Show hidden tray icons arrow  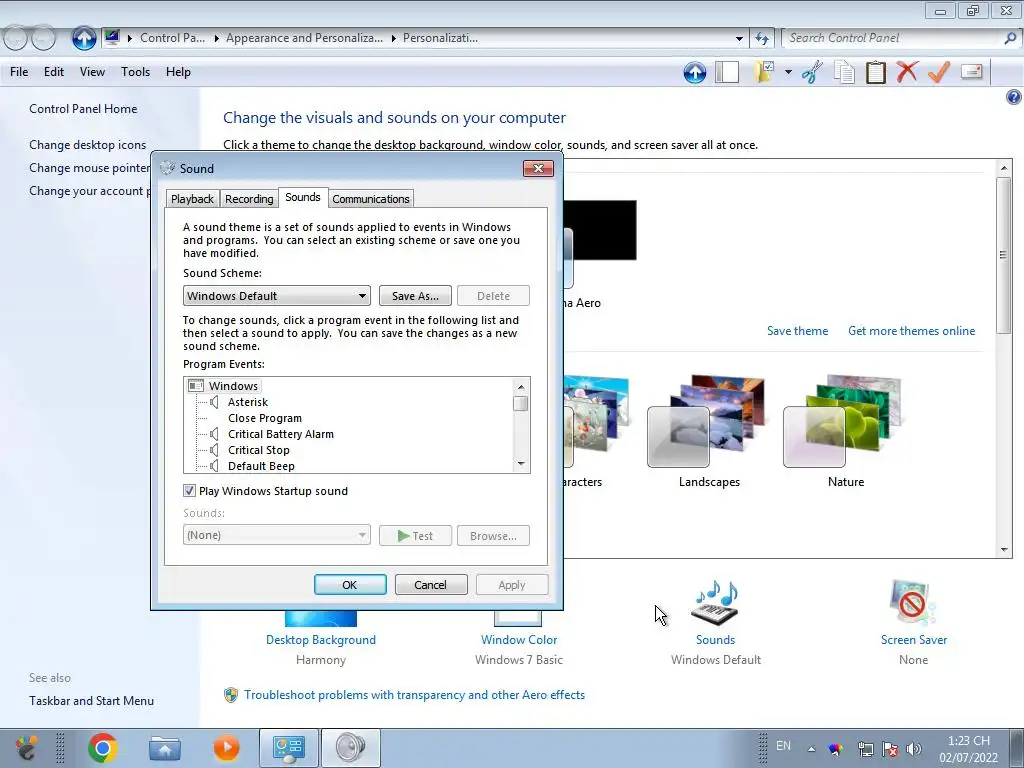pyautogui.click(x=811, y=749)
